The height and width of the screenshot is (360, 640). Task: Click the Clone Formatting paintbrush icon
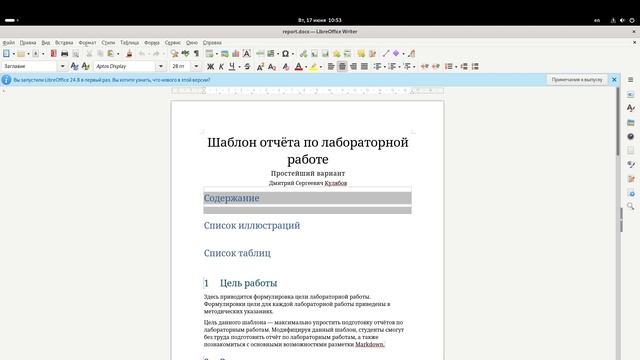(x=129, y=53)
